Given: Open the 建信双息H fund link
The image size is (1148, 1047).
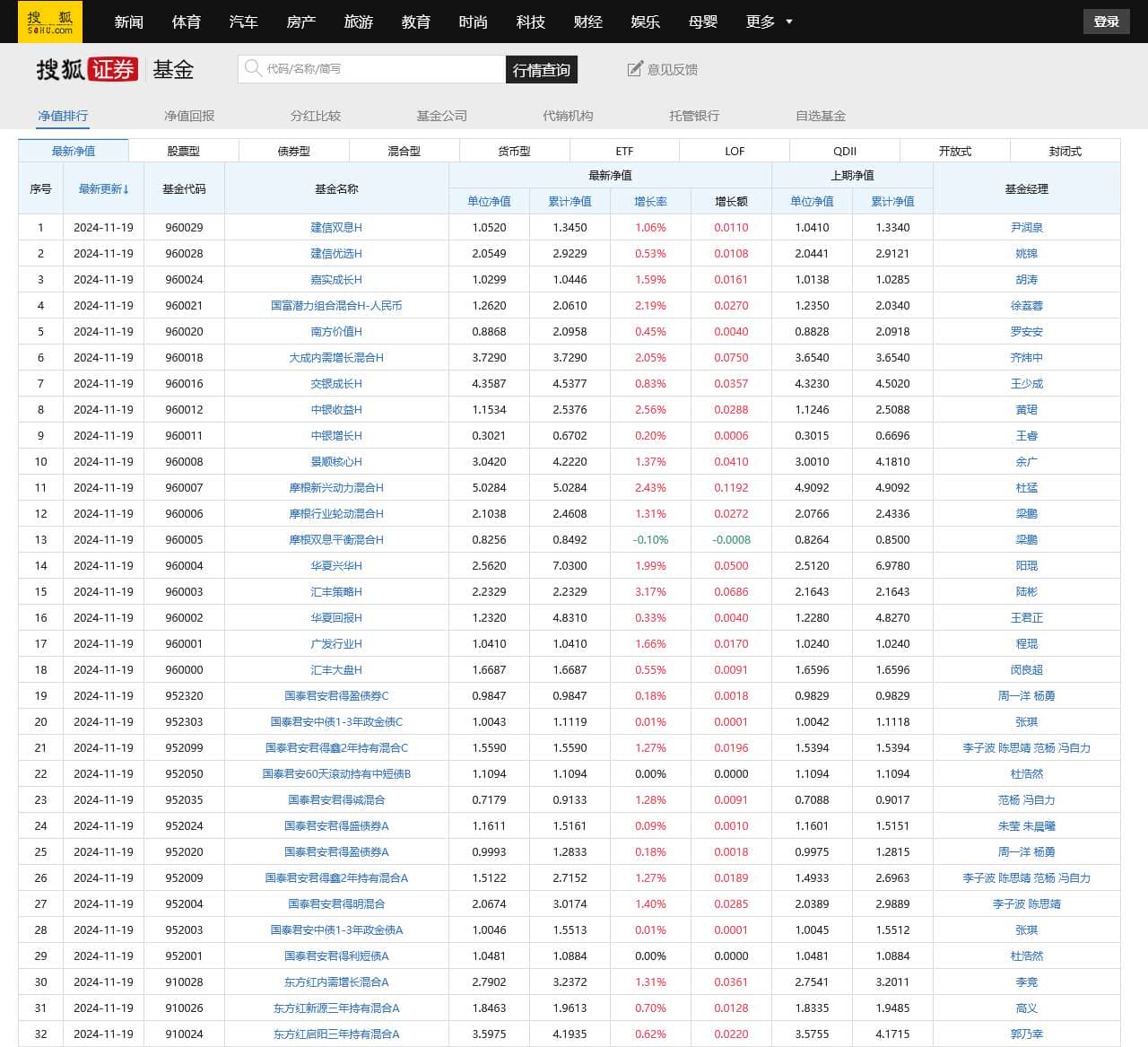Looking at the screenshot, I should pyautogui.click(x=336, y=228).
